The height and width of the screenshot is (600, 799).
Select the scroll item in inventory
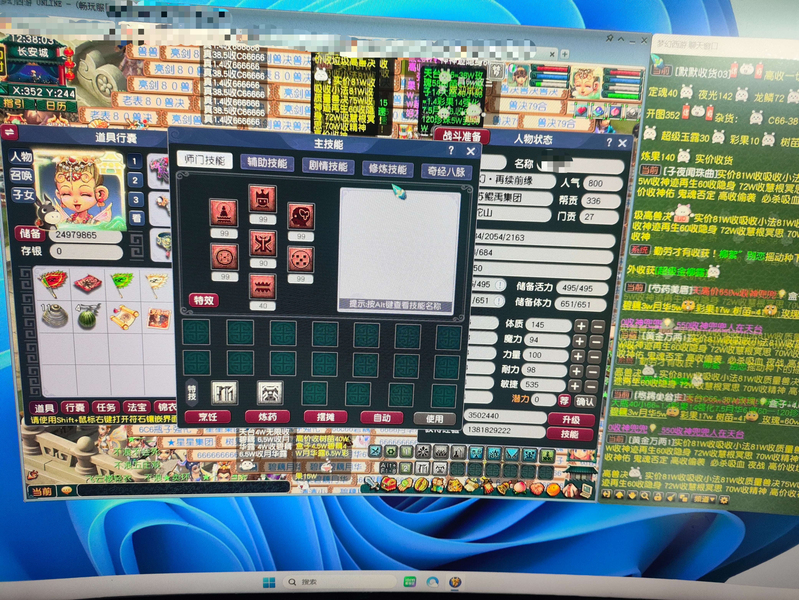pyautogui.click(x=123, y=317)
